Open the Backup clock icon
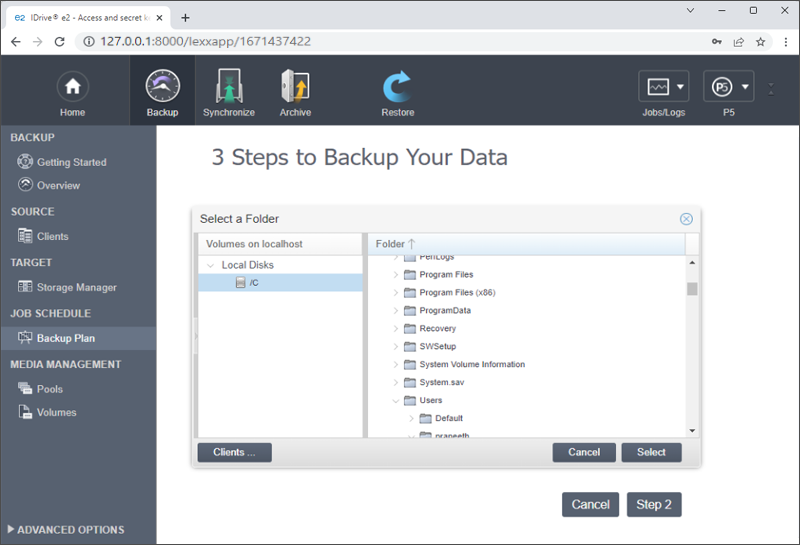This screenshot has height=545, width=800. point(162,86)
